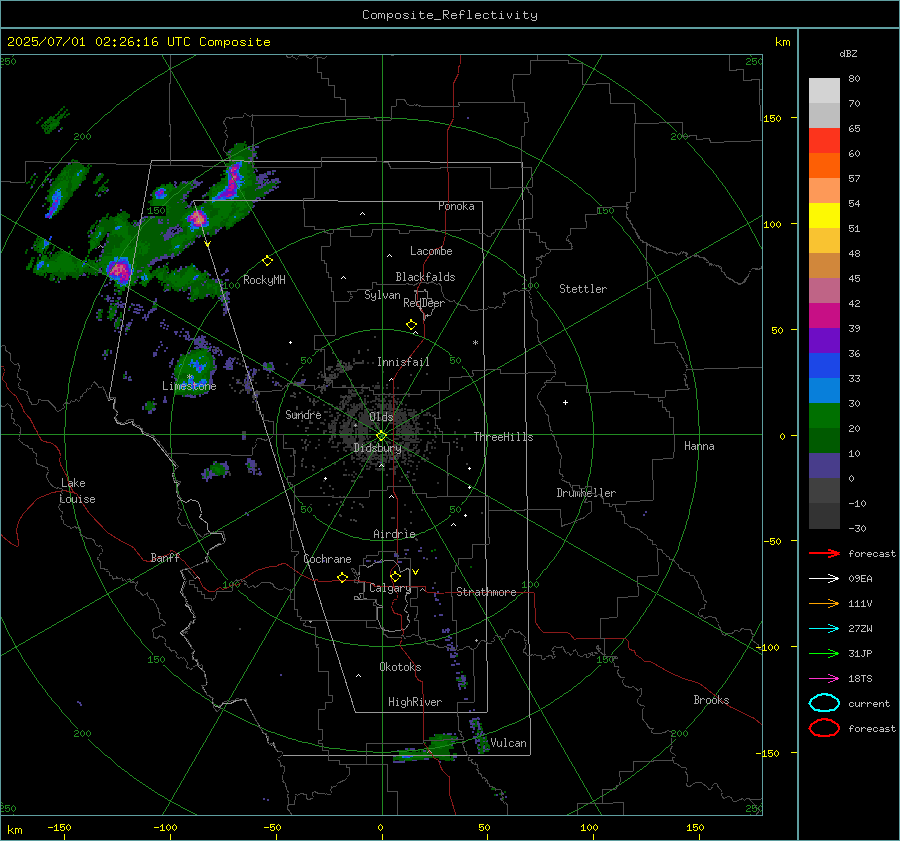Click the Cochrane town label
This screenshot has width=900, height=841.
coord(327,559)
